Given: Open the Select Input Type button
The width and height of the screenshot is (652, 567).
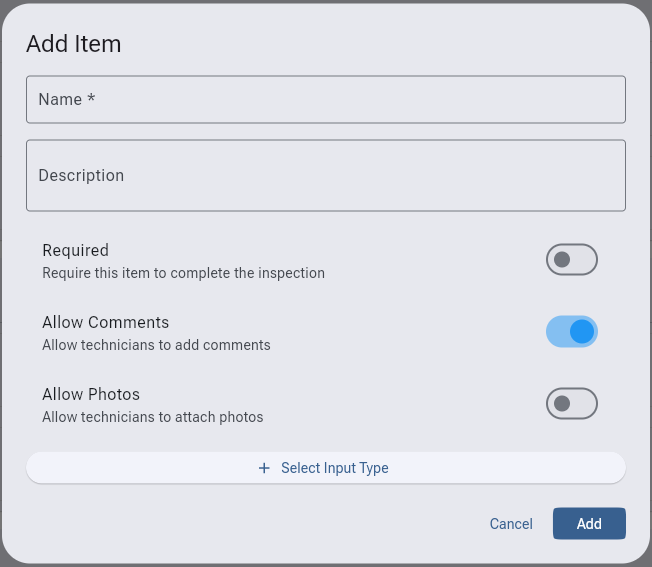Looking at the screenshot, I should click(326, 468).
